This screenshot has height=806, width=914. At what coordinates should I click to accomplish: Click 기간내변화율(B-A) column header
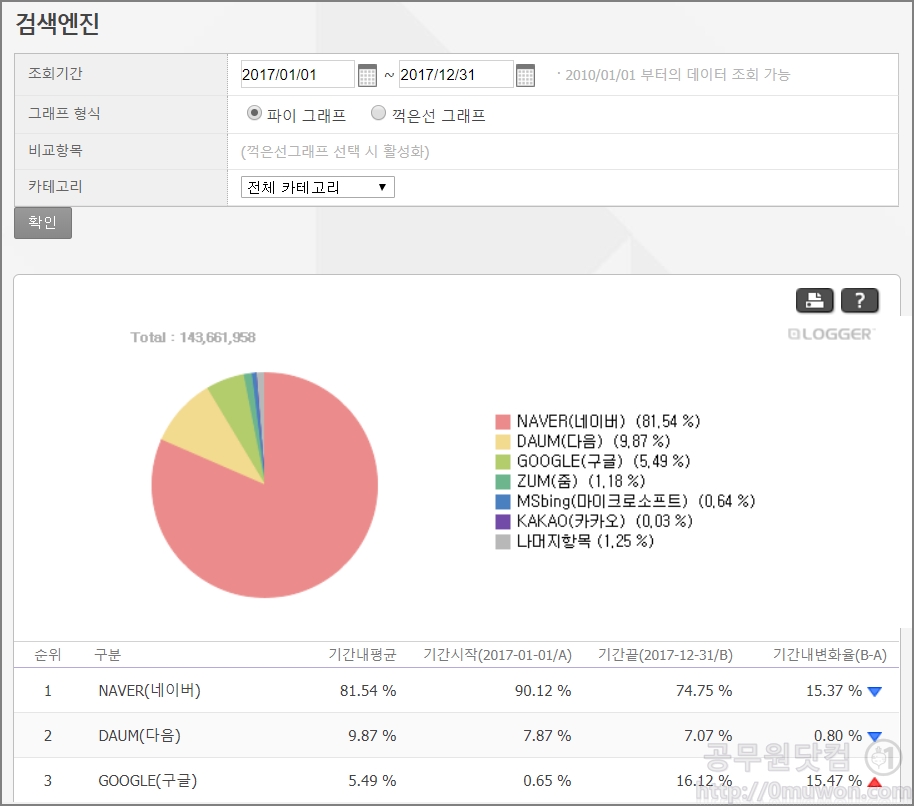tap(829, 655)
